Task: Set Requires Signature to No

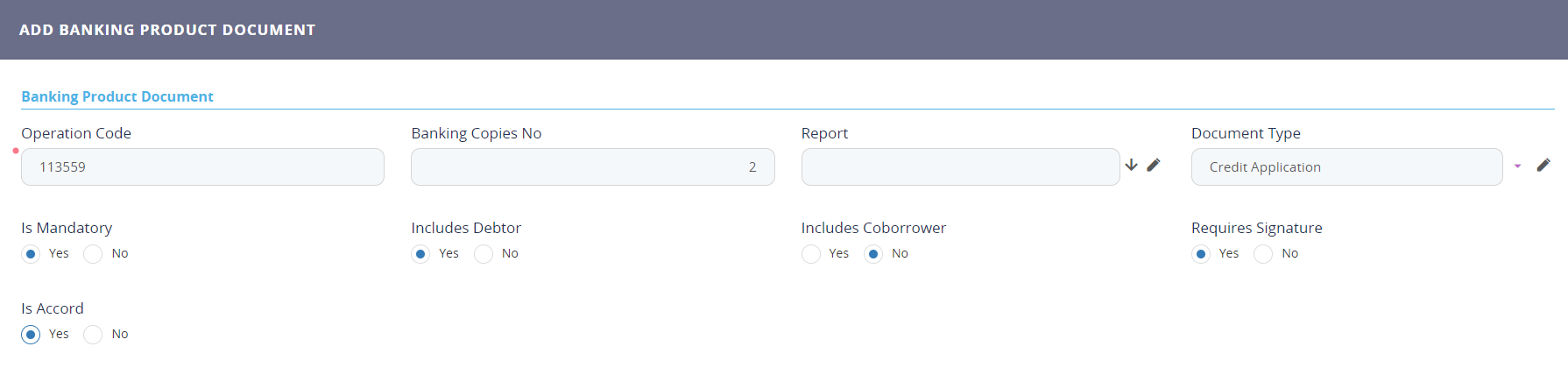Action: tap(1263, 254)
